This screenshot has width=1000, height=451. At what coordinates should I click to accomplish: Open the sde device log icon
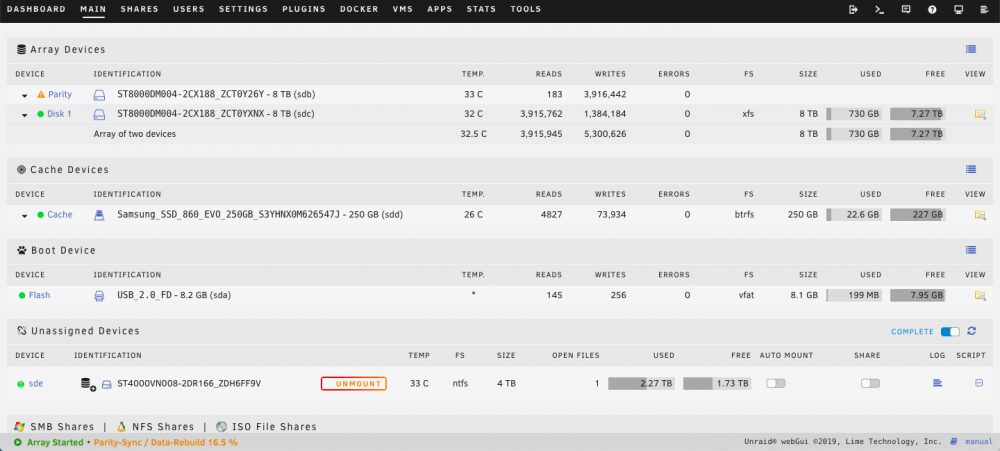point(938,383)
